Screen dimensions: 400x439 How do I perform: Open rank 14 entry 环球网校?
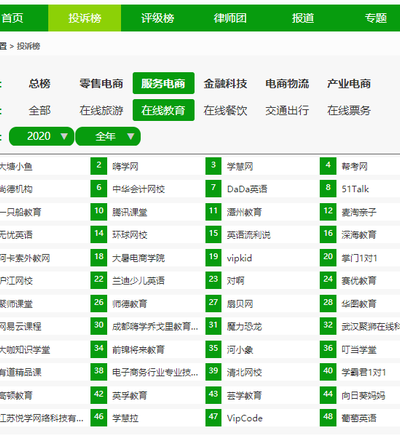pos(130,235)
